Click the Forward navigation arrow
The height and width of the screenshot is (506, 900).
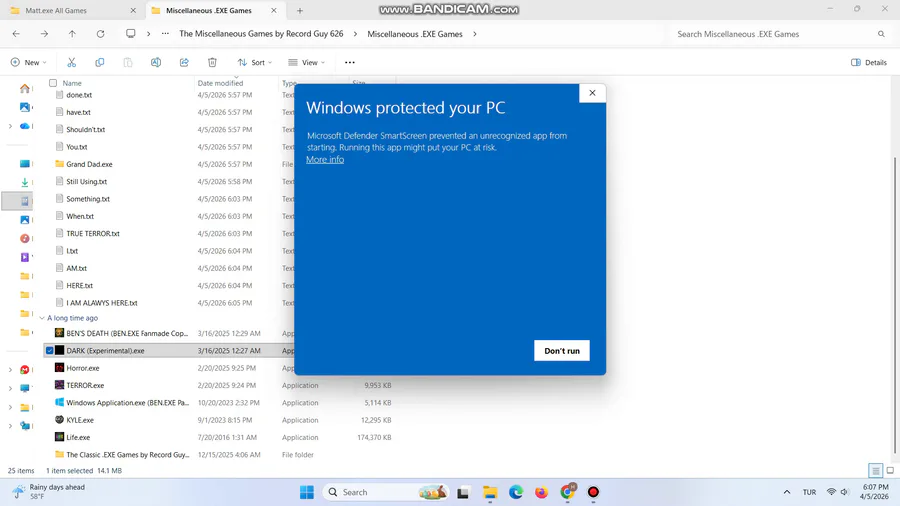(x=44, y=34)
